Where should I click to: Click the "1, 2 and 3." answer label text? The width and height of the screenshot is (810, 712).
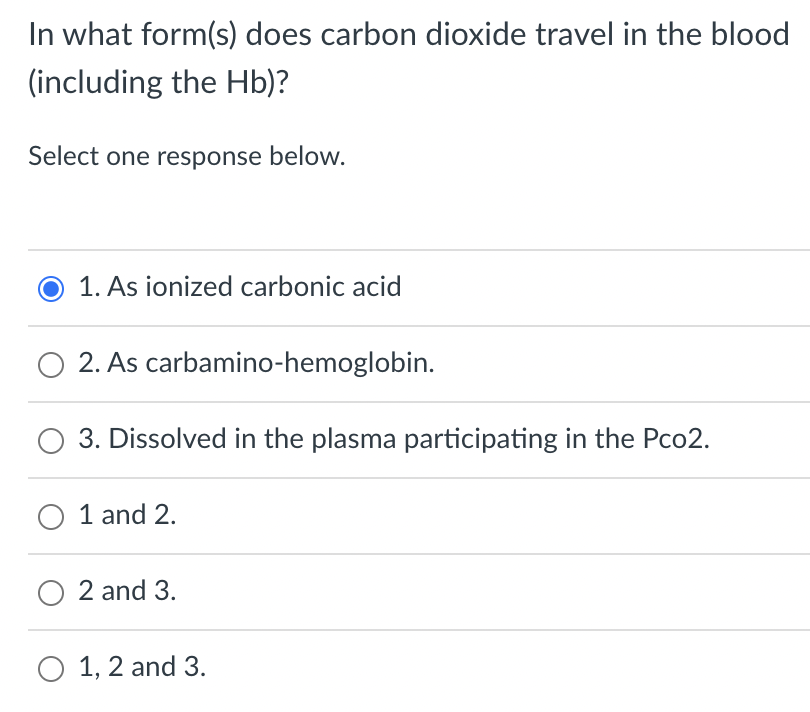pyautogui.click(x=142, y=667)
